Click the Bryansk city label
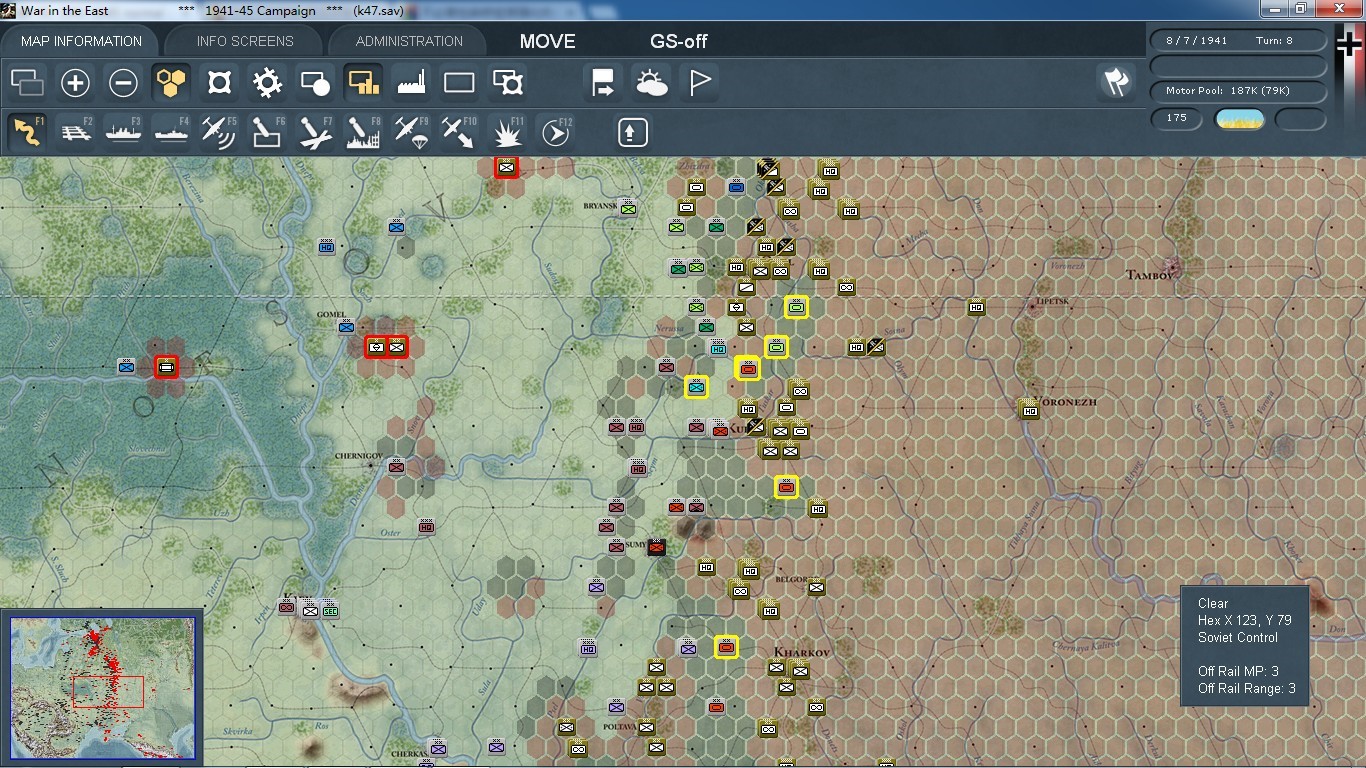The height and width of the screenshot is (768, 1366). pyautogui.click(x=601, y=207)
